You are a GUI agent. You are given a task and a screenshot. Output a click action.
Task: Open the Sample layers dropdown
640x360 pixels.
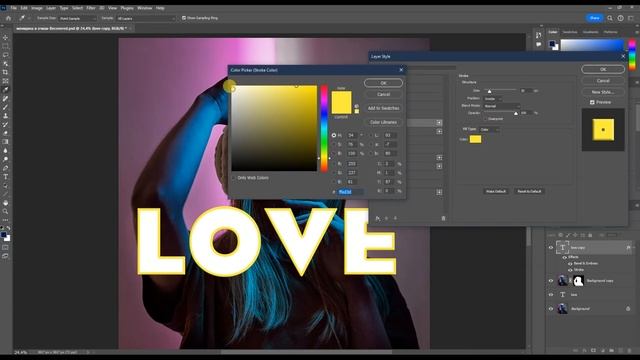point(146,18)
